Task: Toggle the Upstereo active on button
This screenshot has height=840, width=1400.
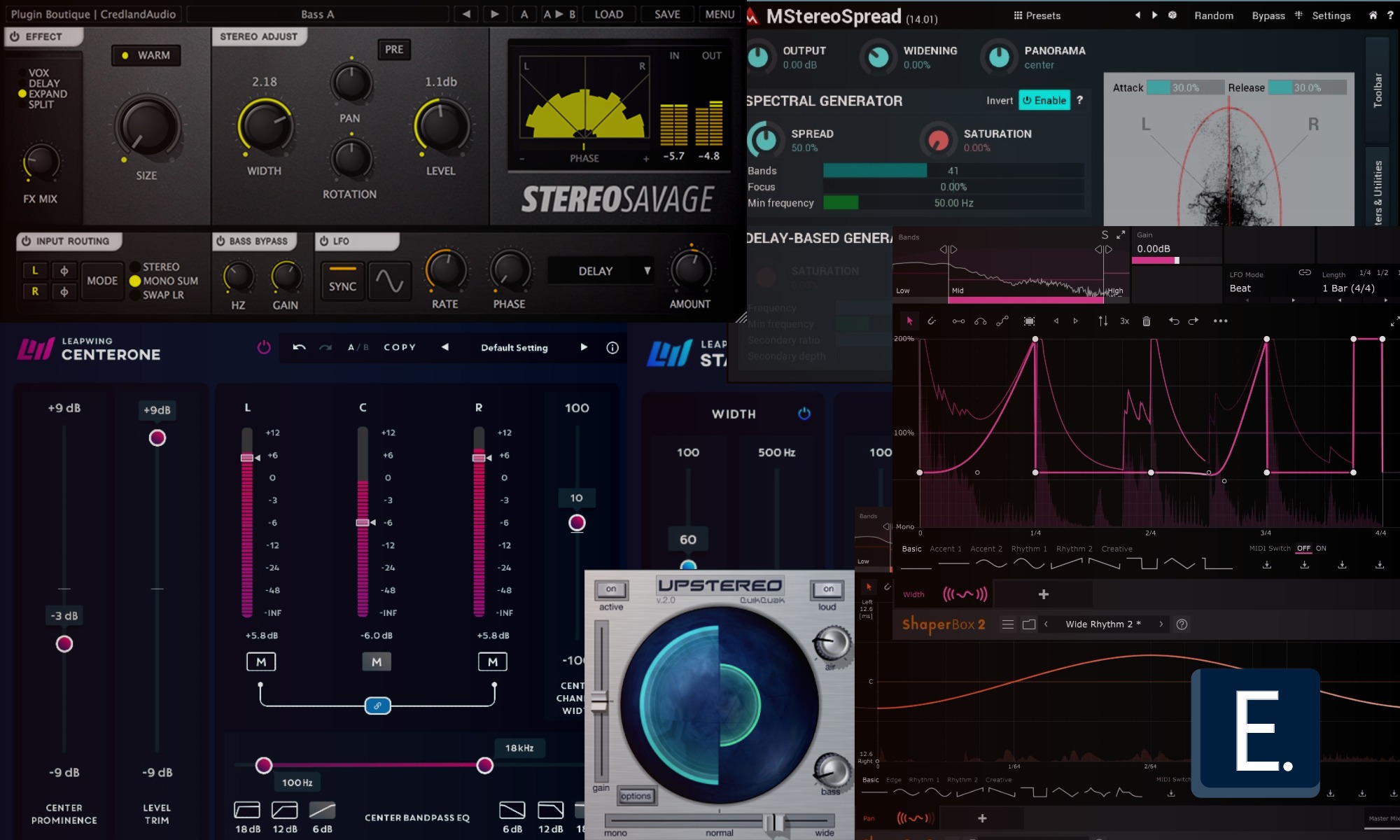Action: 611,589
